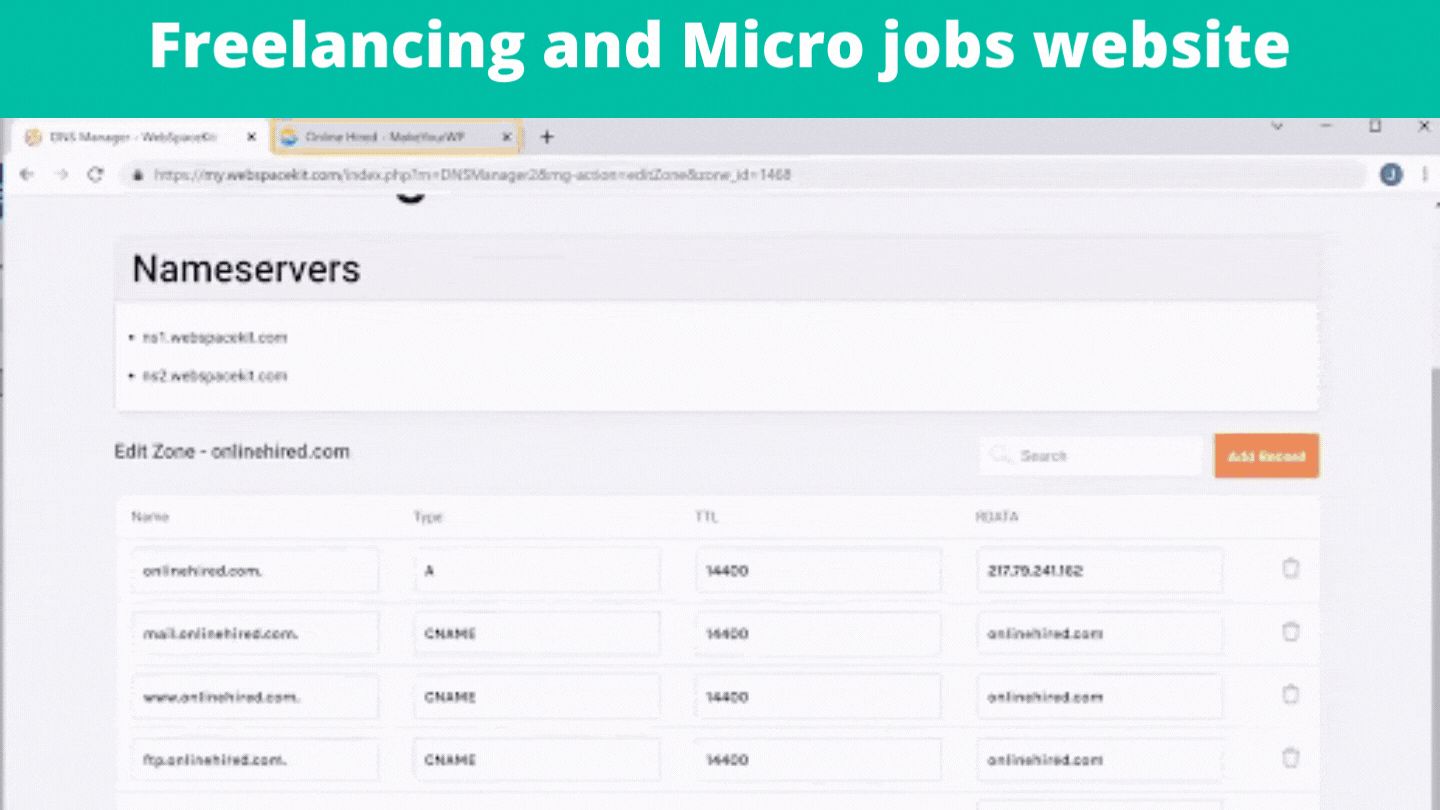
Task: Reload the DNS Manager page
Action: tap(95, 174)
